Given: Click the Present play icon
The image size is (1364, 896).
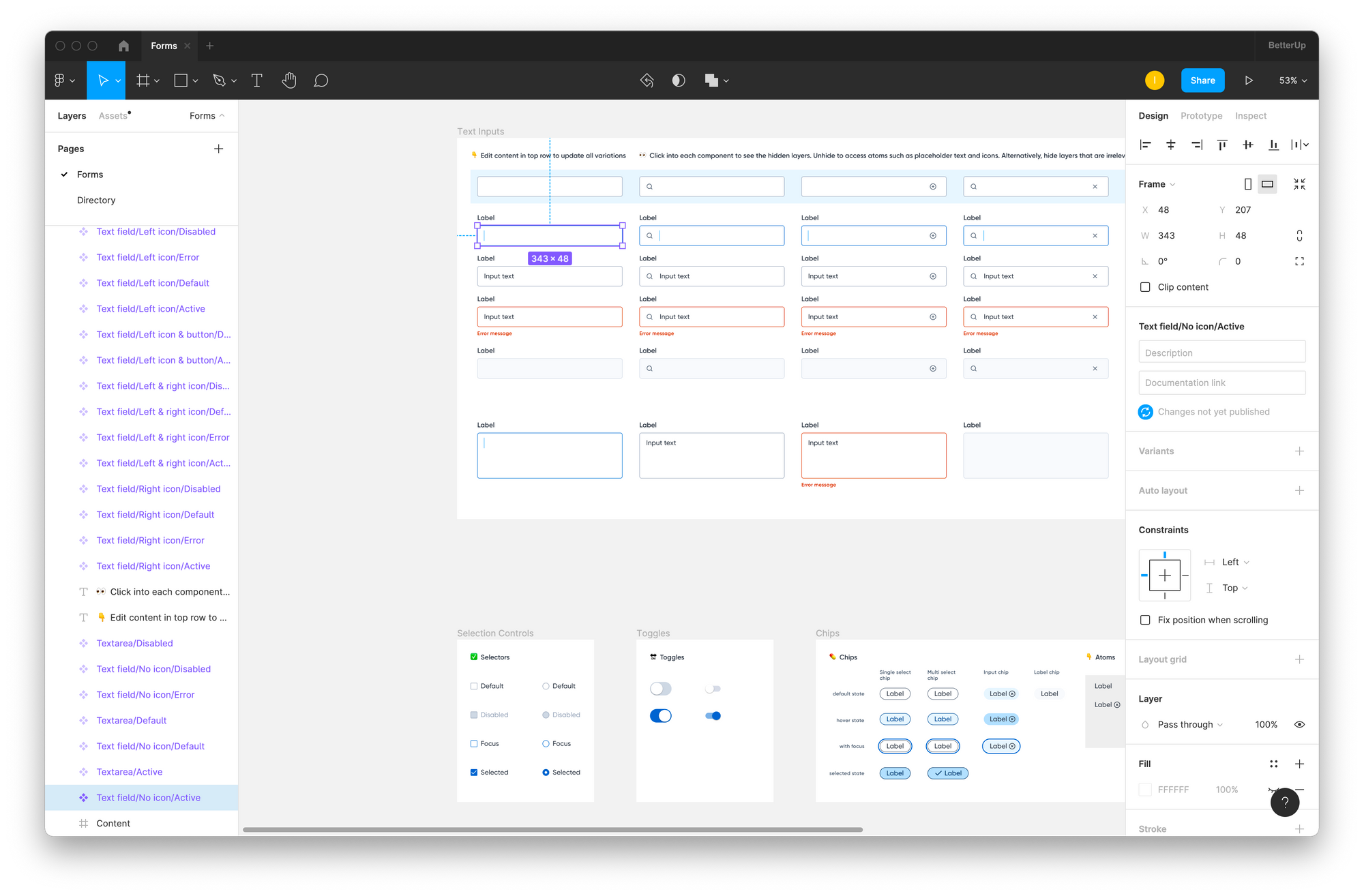Looking at the screenshot, I should pos(1248,80).
